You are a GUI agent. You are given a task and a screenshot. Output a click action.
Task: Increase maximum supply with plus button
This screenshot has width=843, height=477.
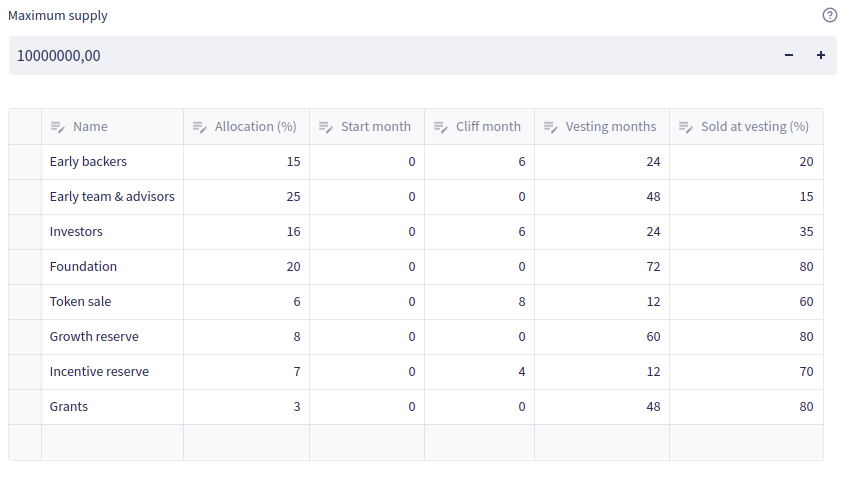pyautogui.click(x=821, y=56)
